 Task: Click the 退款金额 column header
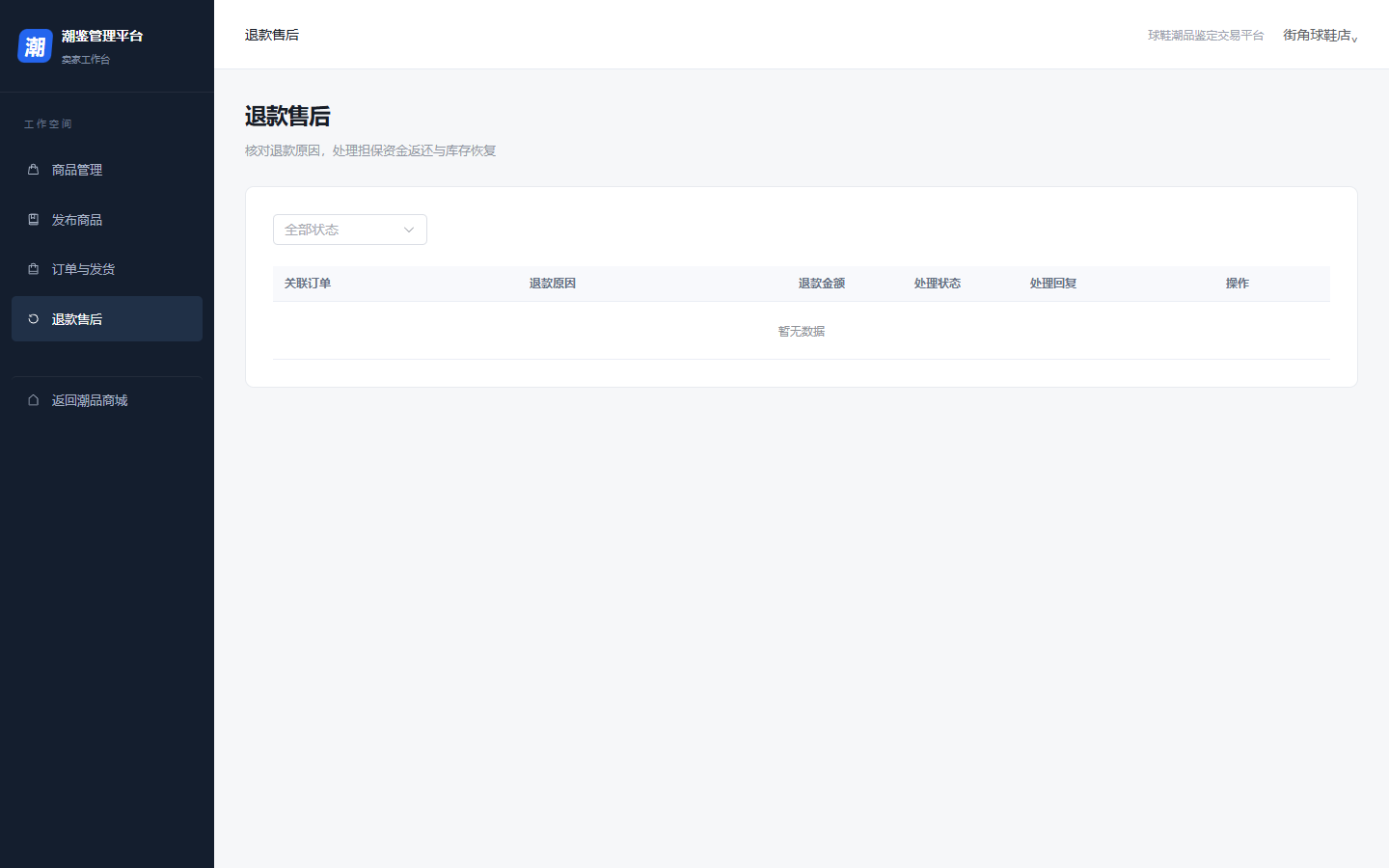point(822,284)
